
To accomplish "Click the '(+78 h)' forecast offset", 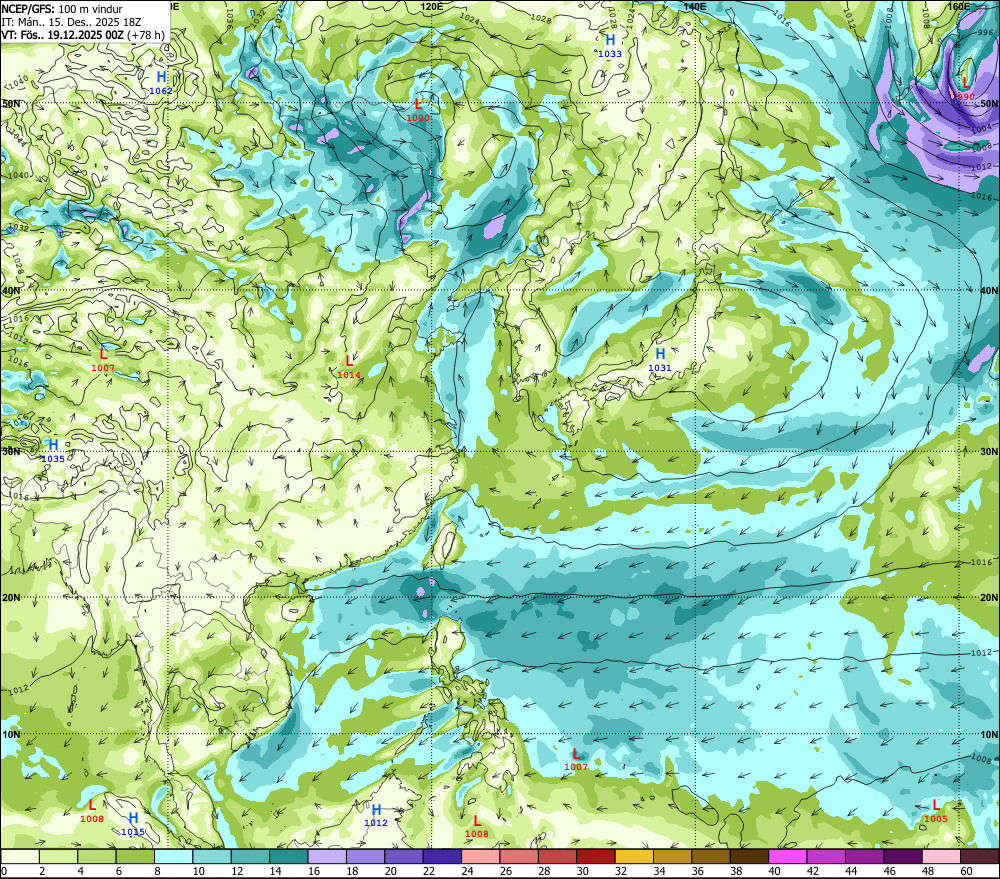I will coord(145,35).
